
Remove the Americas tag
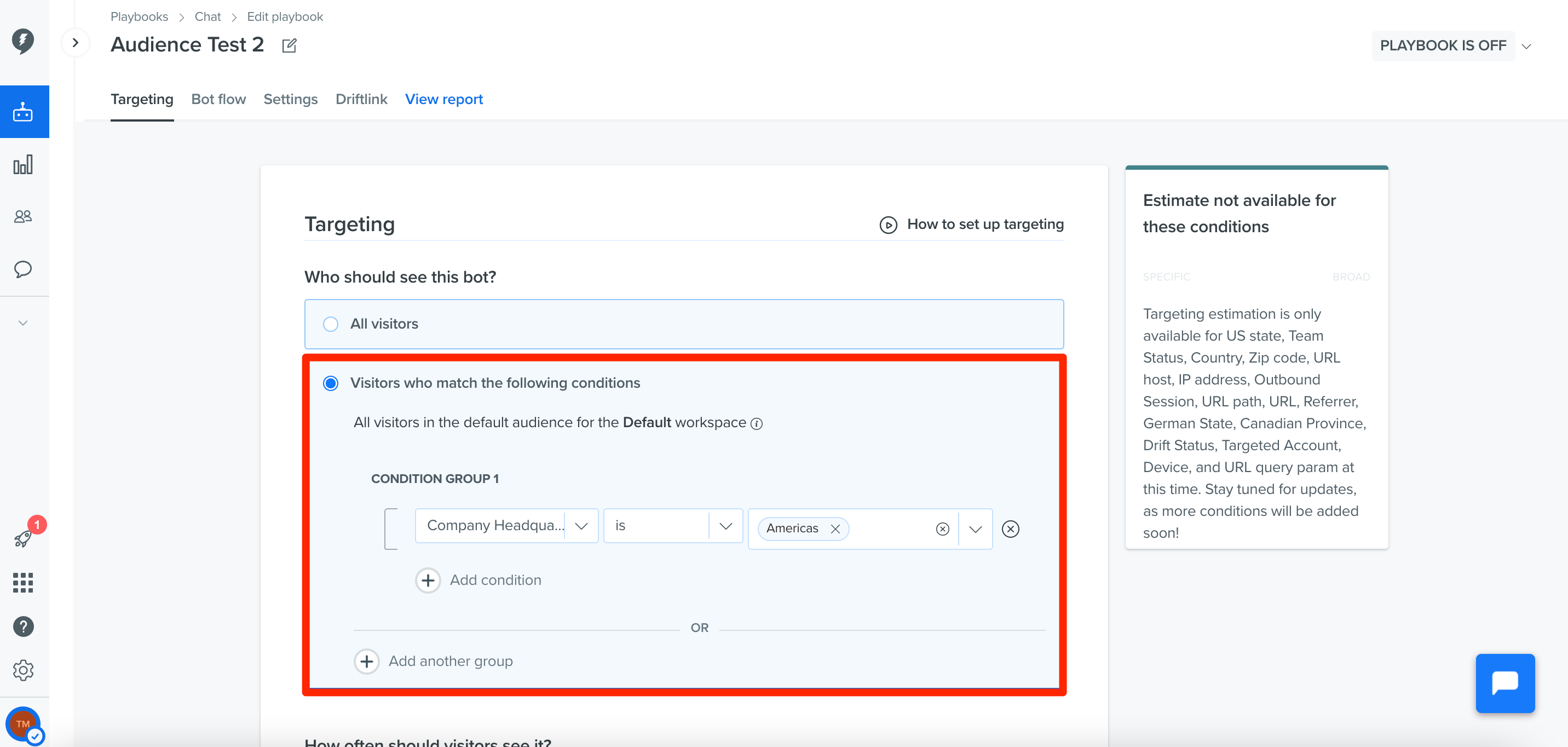(x=835, y=529)
